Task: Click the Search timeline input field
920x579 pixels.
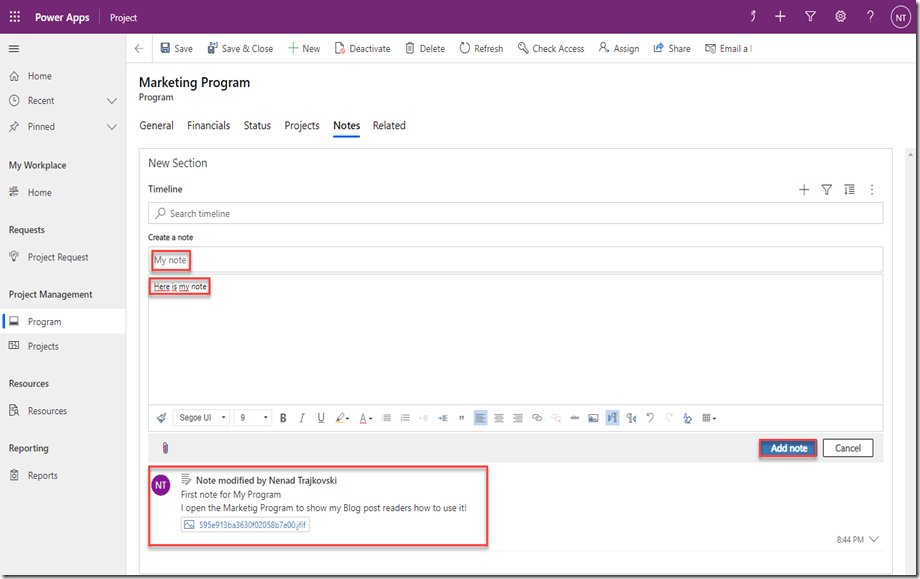Action: [x=515, y=214]
